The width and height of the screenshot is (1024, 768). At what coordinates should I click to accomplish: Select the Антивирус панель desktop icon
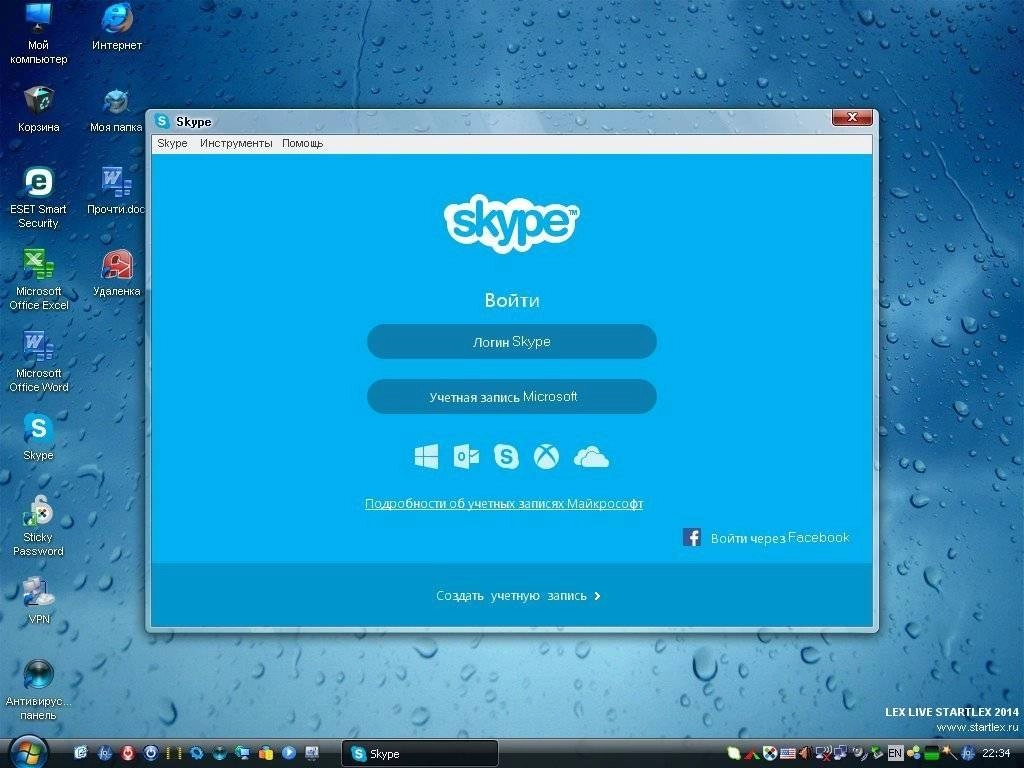[x=39, y=690]
